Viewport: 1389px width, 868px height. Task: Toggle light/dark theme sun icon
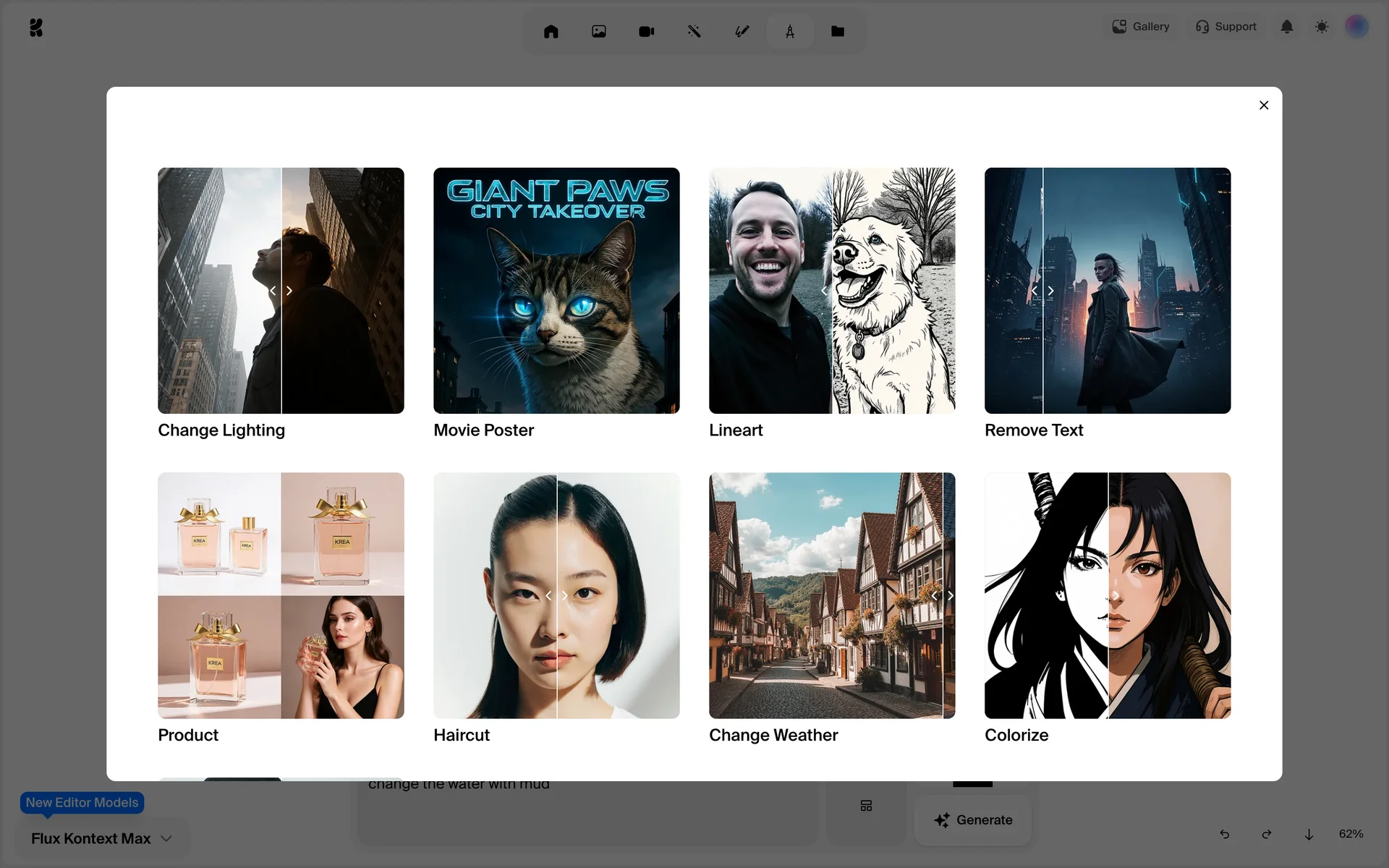pyautogui.click(x=1322, y=27)
